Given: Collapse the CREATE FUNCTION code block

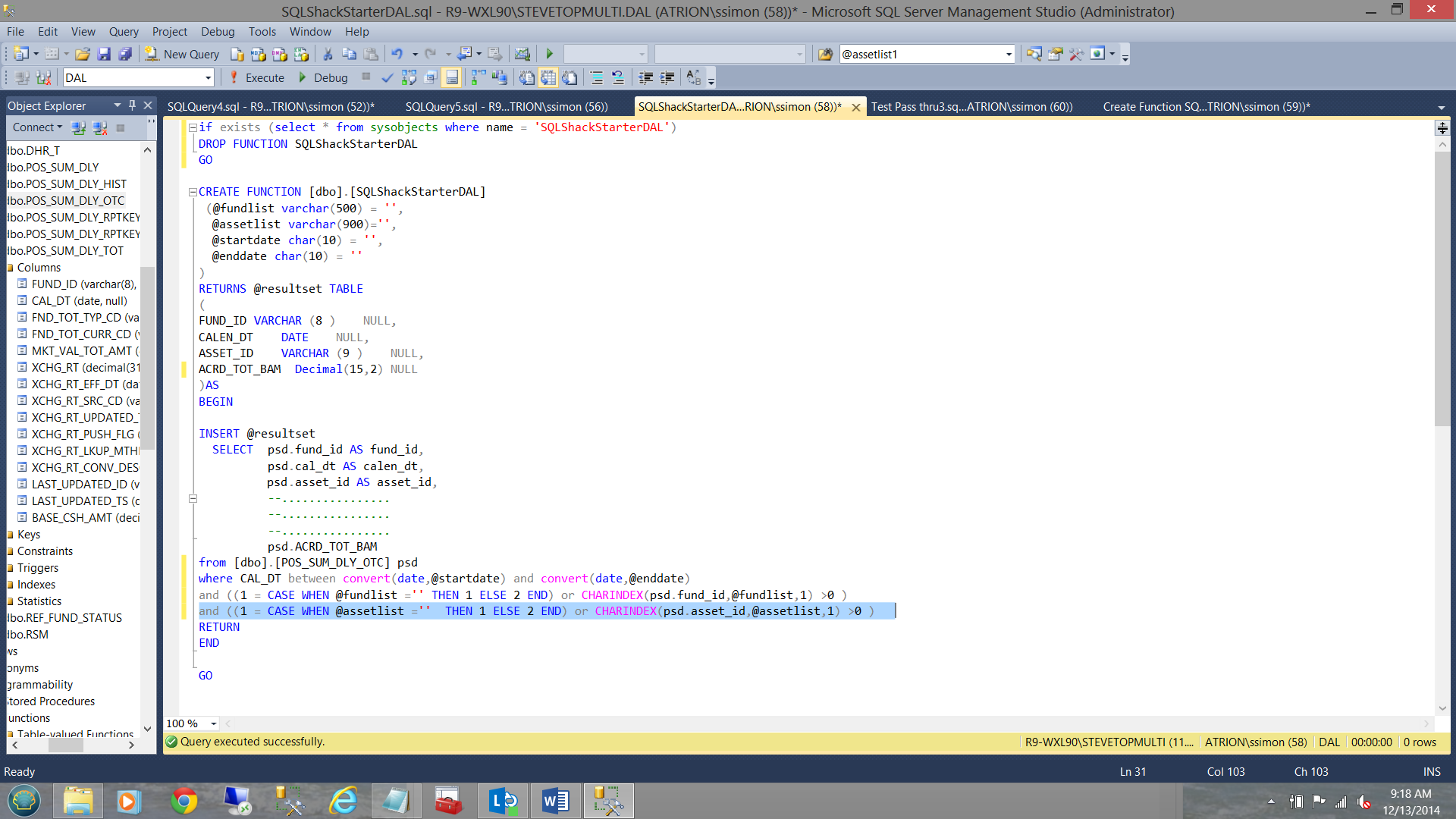Looking at the screenshot, I should click(193, 192).
